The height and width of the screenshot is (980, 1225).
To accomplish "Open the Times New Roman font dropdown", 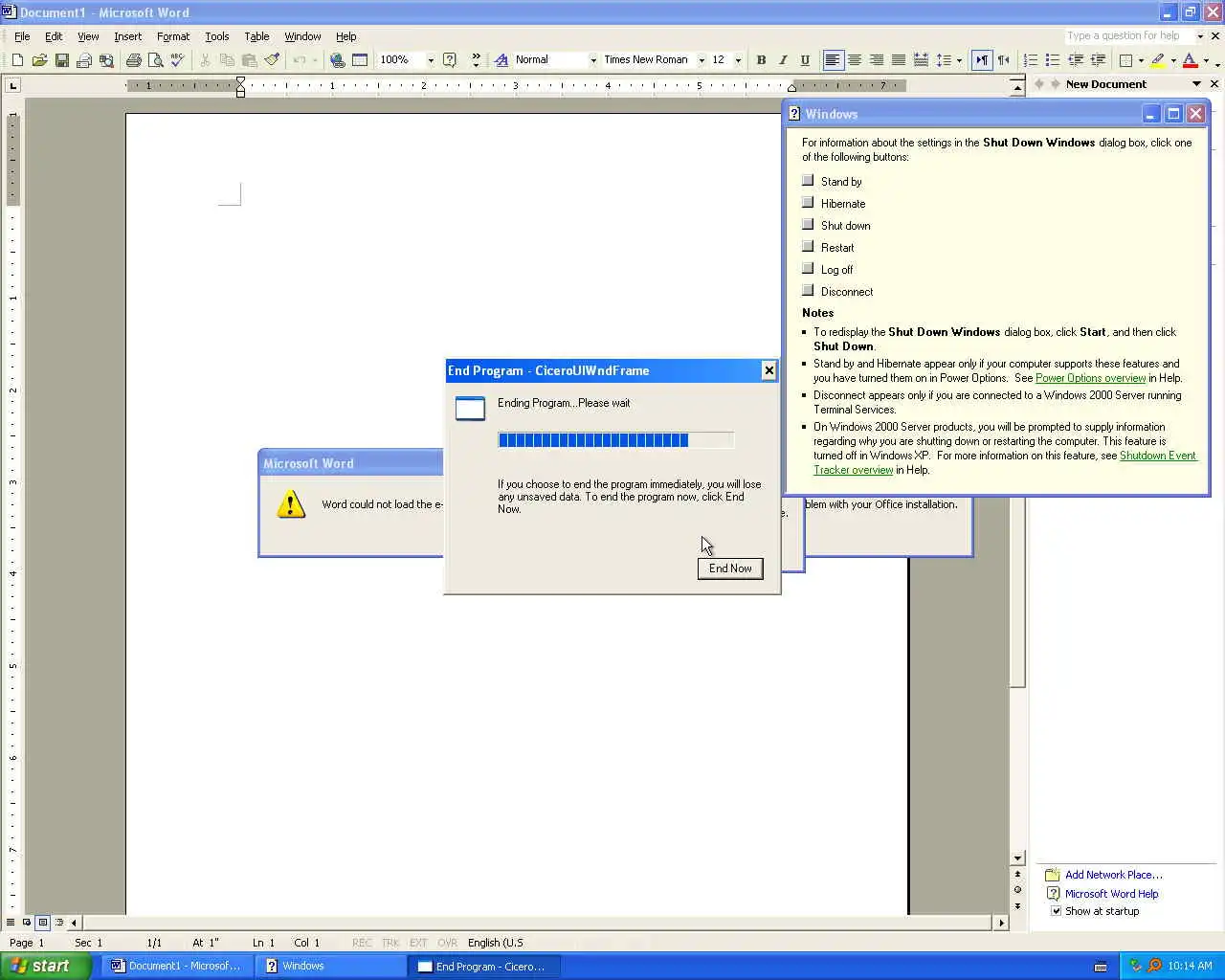I will 702,59.
